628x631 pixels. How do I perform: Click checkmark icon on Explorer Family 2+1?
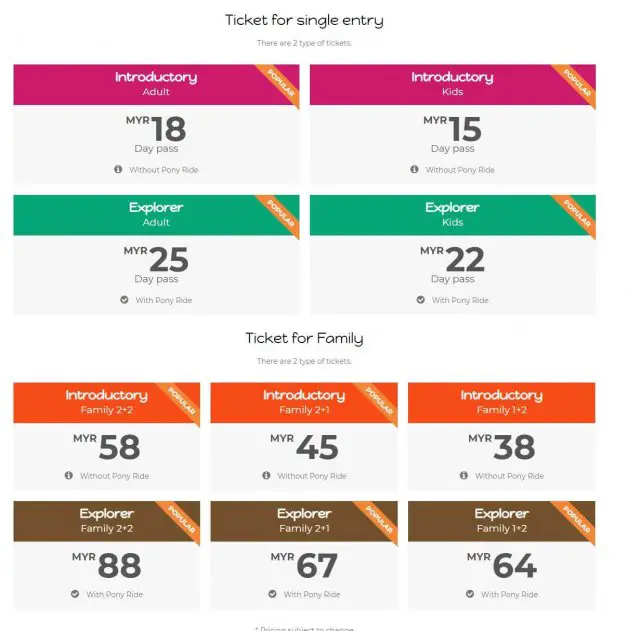[272, 594]
